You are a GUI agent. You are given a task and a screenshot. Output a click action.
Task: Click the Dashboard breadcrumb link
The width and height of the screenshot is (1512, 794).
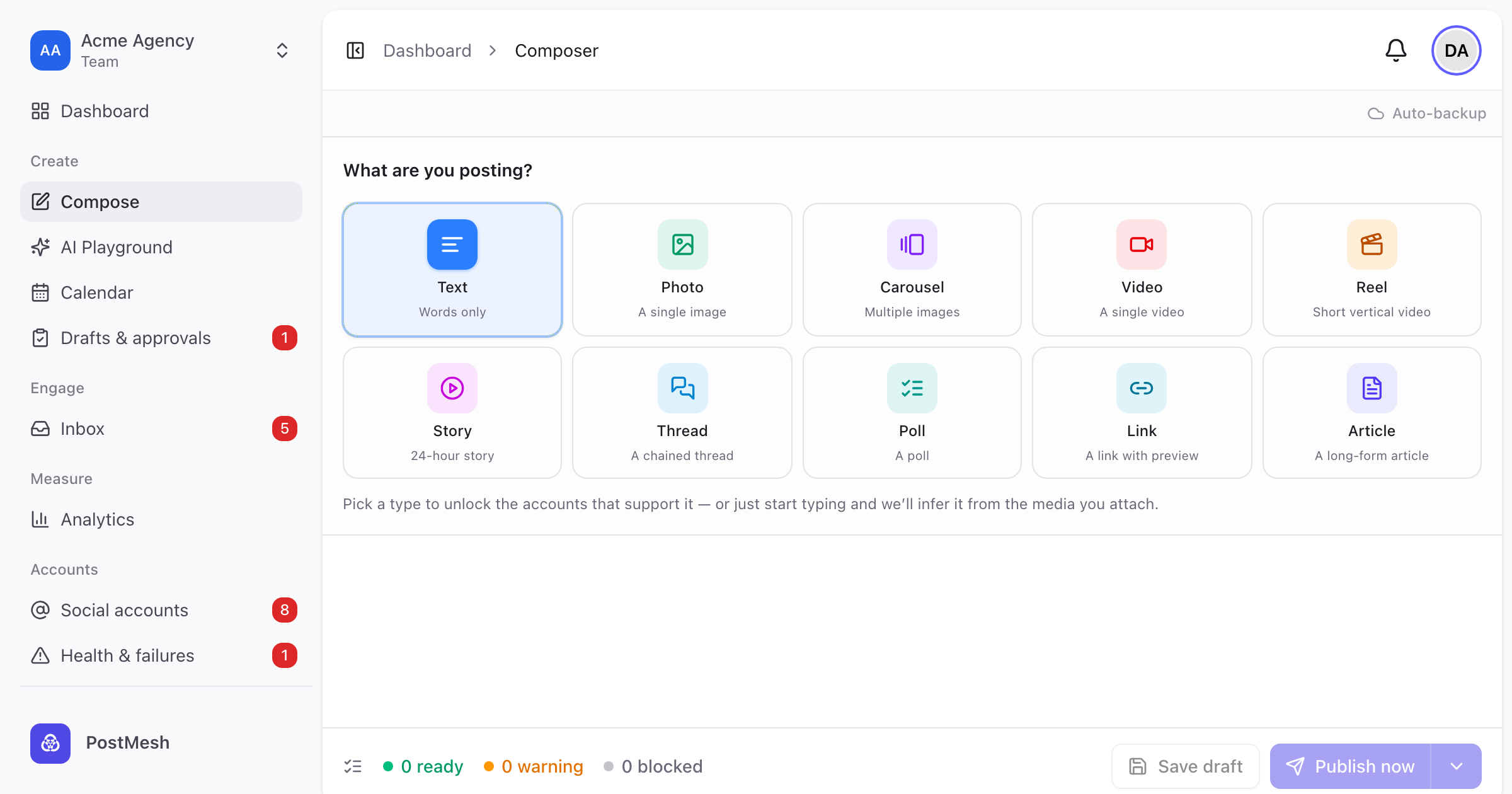pos(427,50)
